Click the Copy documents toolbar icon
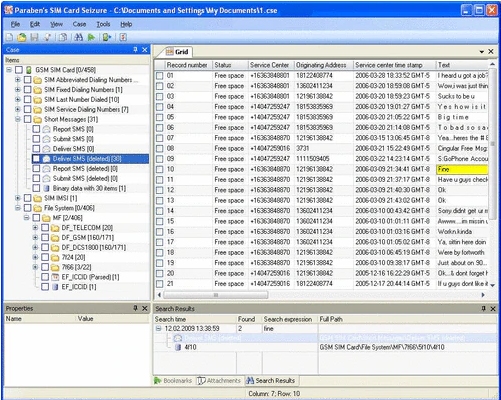Viewport: 501px width, 400px height. (x=63, y=37)
